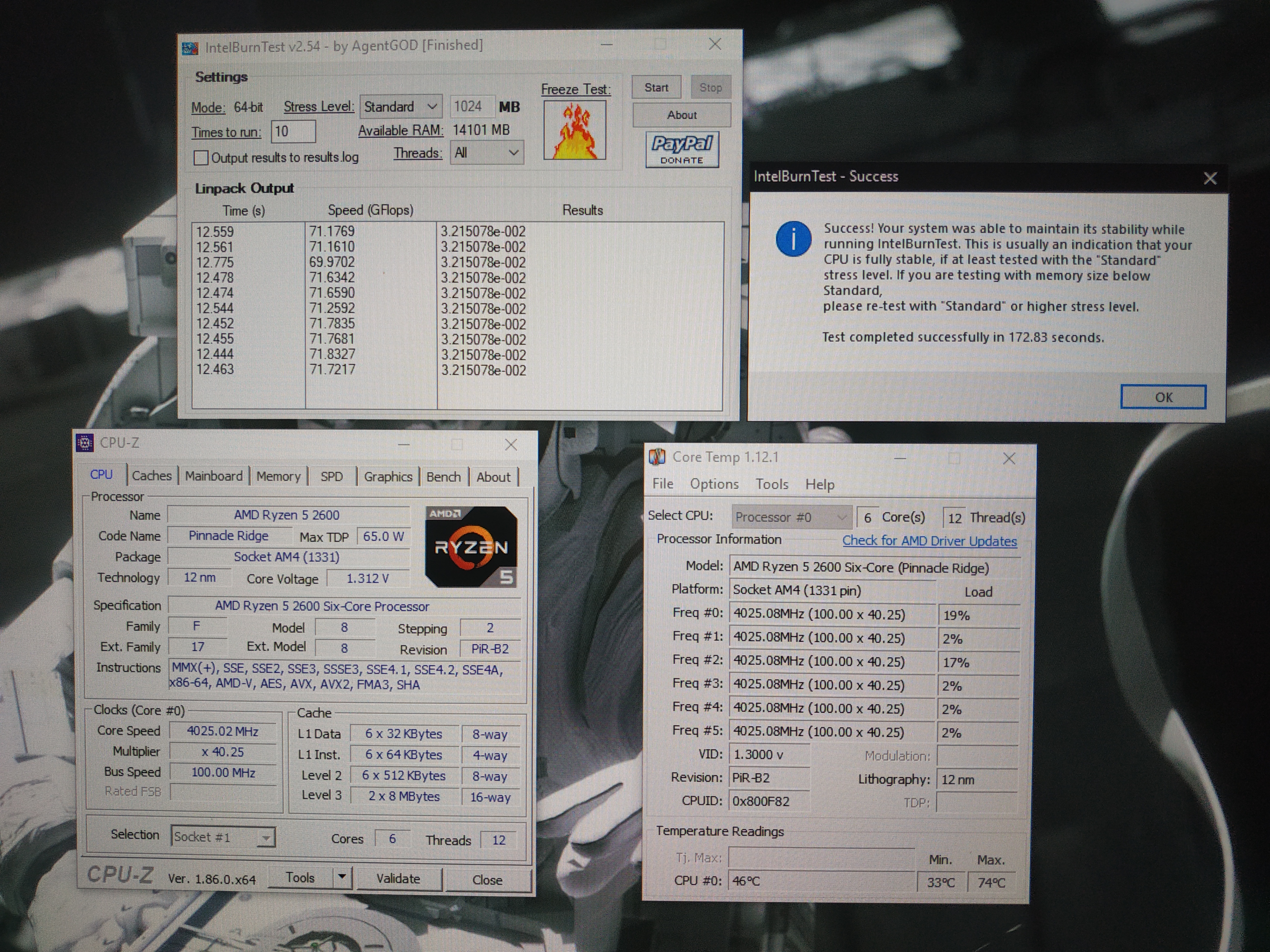
Task: Click the blue info icon in Success dialog
Action: (x=793, y=238)
